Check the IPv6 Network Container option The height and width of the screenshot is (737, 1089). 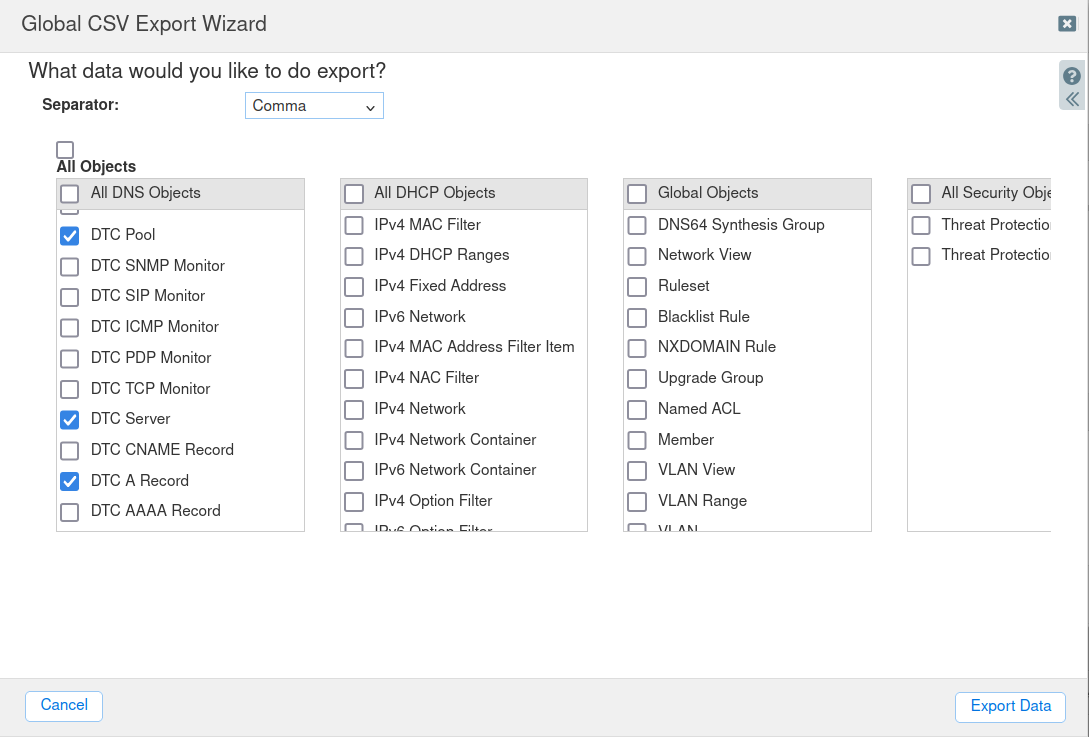coord(354,471)
